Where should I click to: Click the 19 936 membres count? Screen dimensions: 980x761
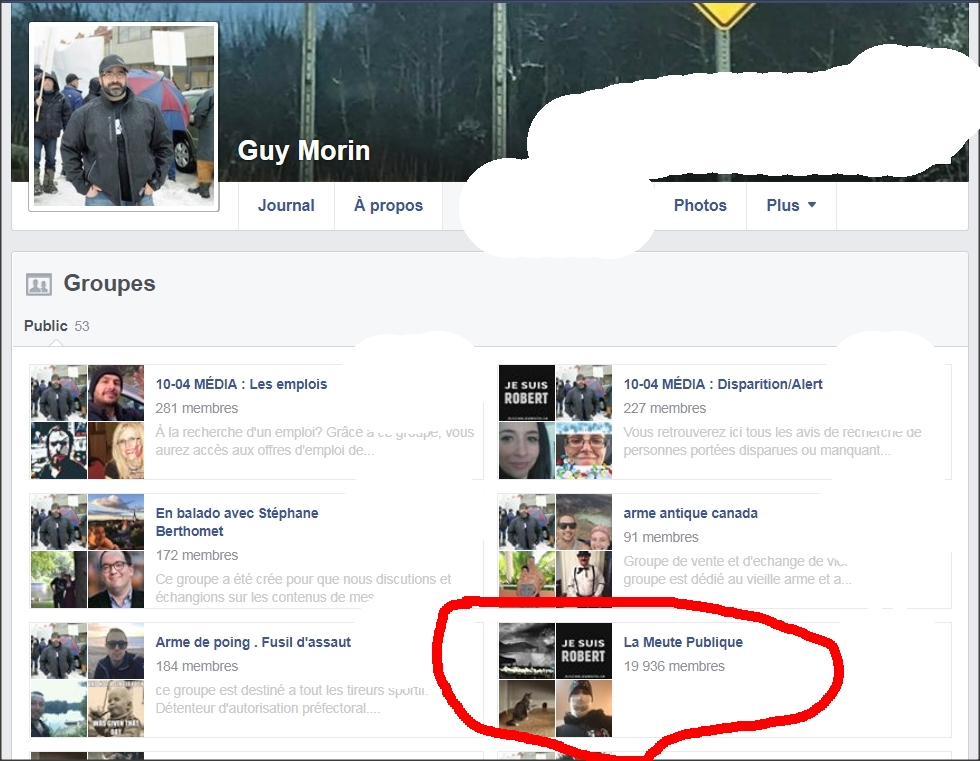click(674, 667)
